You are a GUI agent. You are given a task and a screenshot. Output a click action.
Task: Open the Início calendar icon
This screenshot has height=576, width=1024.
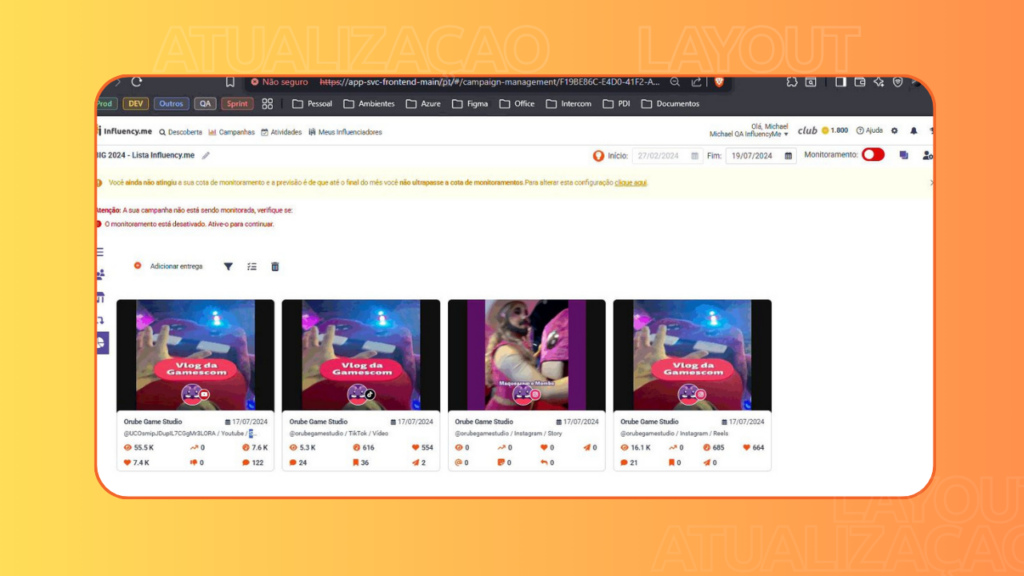click(695, 156)
